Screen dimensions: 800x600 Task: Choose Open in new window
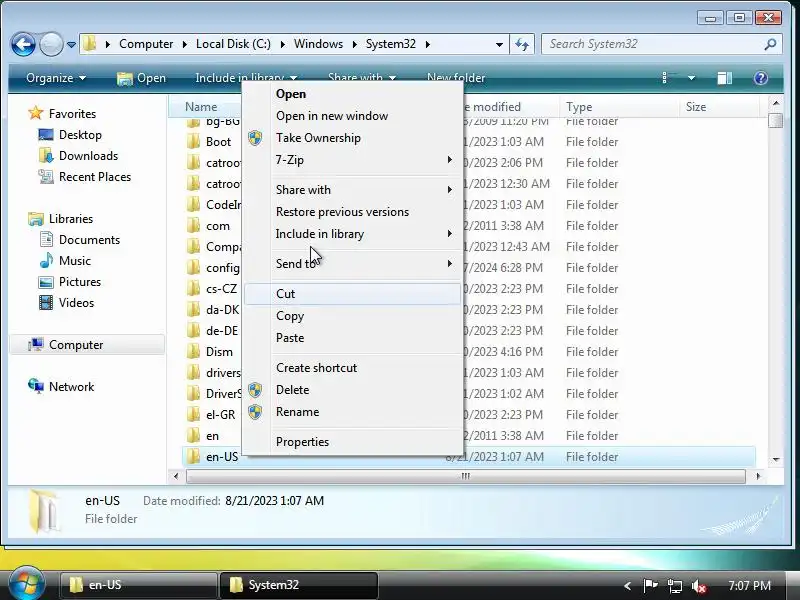[x=352, y=116]
